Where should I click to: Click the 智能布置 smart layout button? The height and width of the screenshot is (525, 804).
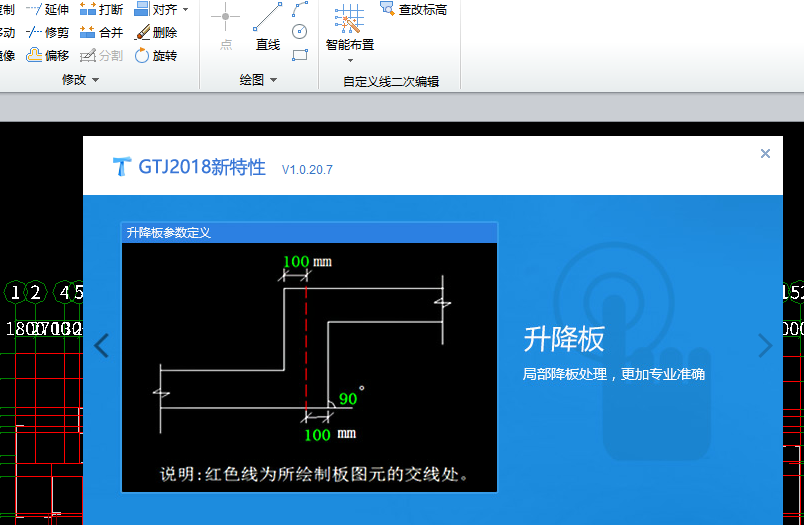click(350, 28)
